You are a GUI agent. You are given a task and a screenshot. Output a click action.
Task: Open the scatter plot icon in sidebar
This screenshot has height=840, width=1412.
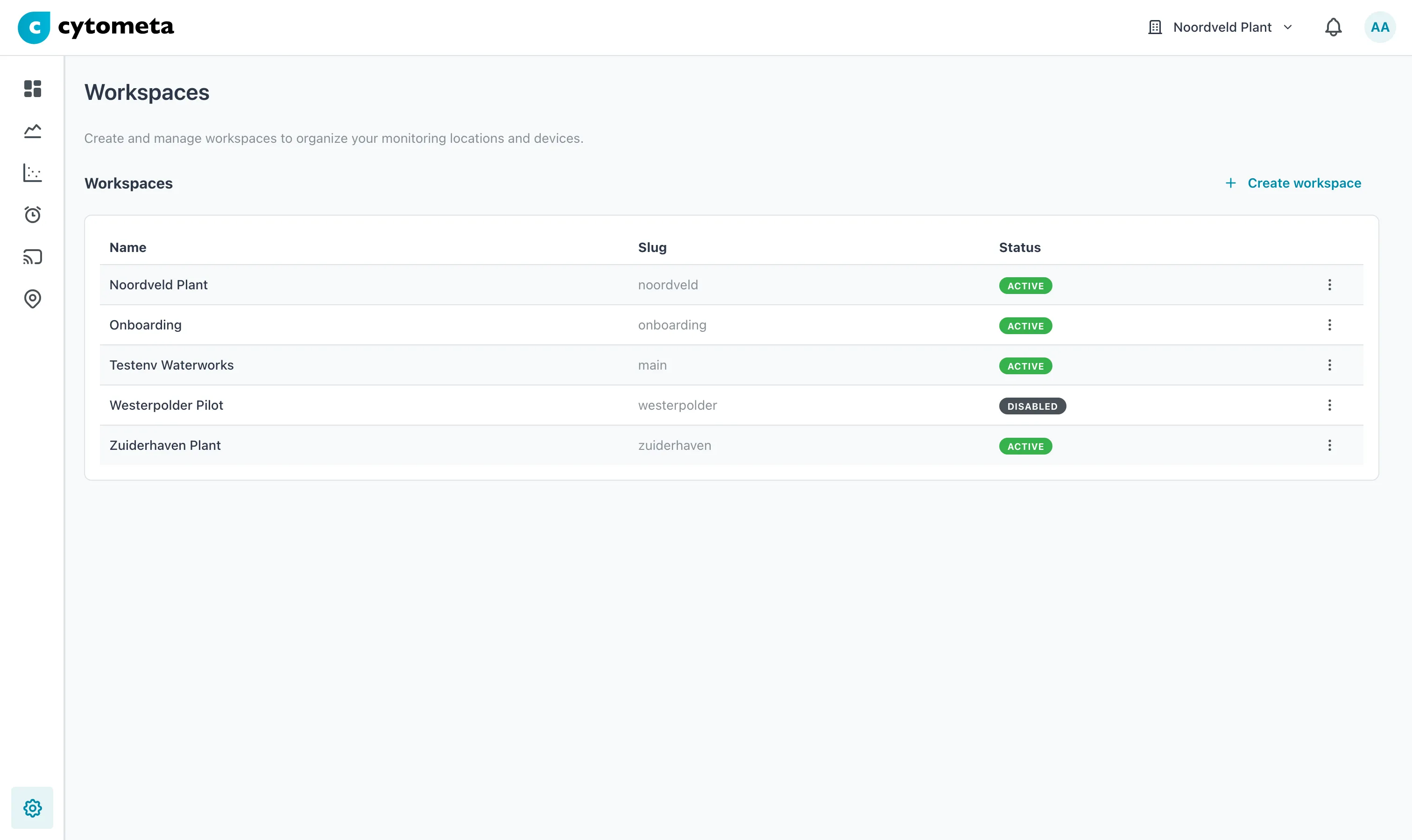(32, 173)
